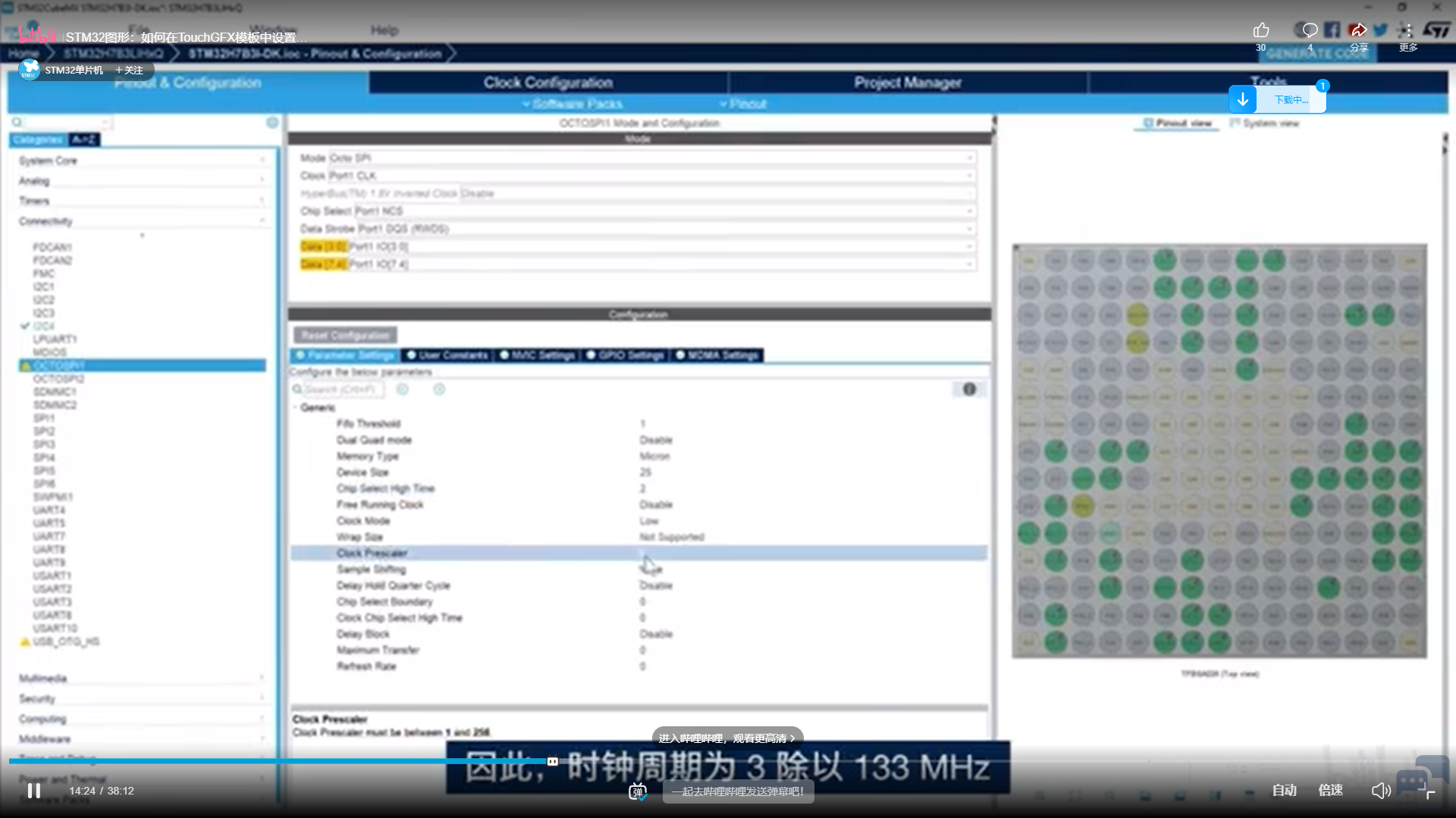Image resolution: width=1456 pixels, height=818 pixels.
Task: Click the blue download arrow icon
Action: (1242, 99)
